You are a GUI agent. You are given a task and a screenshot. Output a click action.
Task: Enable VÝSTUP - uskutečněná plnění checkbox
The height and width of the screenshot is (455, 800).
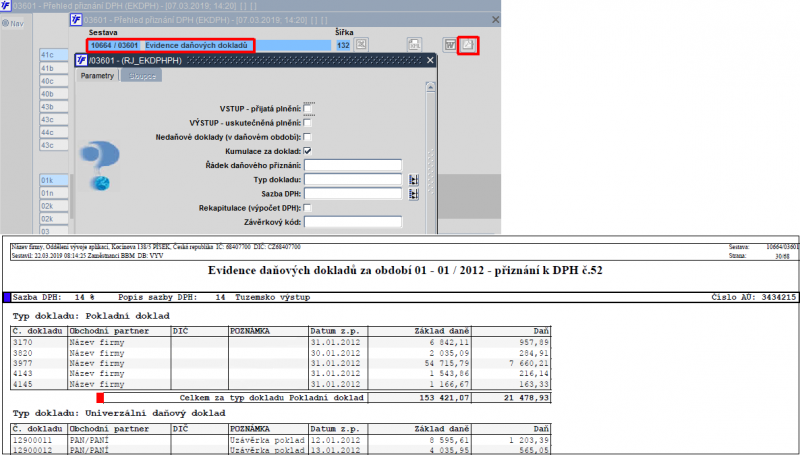pyautogui.click(x=307, y=123)
